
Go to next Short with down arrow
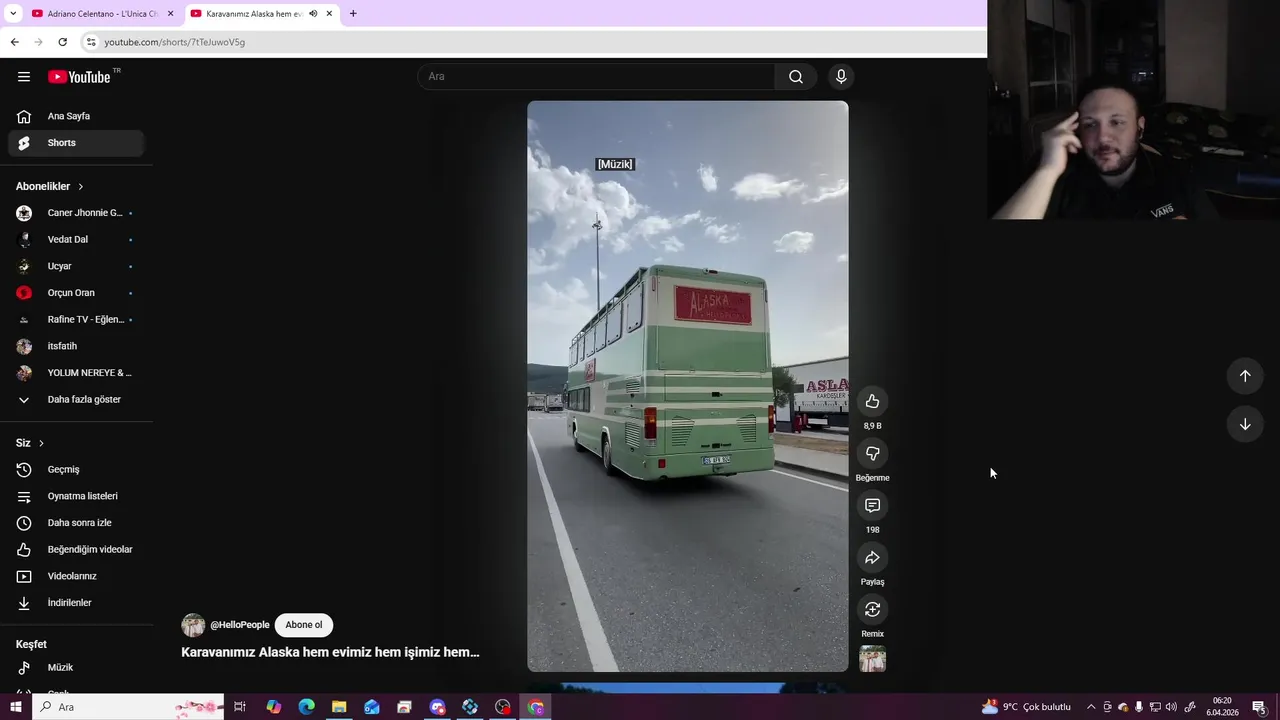click(1245, 424)
